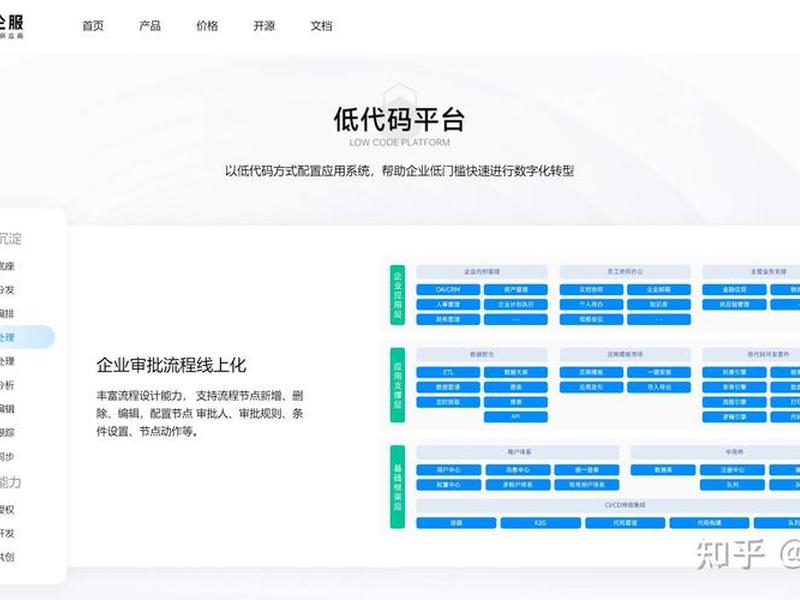The height and width of the screenshot is (600, 800).
Task: Click the 企业审批流程线上化 heading
Action: [171, 365]
